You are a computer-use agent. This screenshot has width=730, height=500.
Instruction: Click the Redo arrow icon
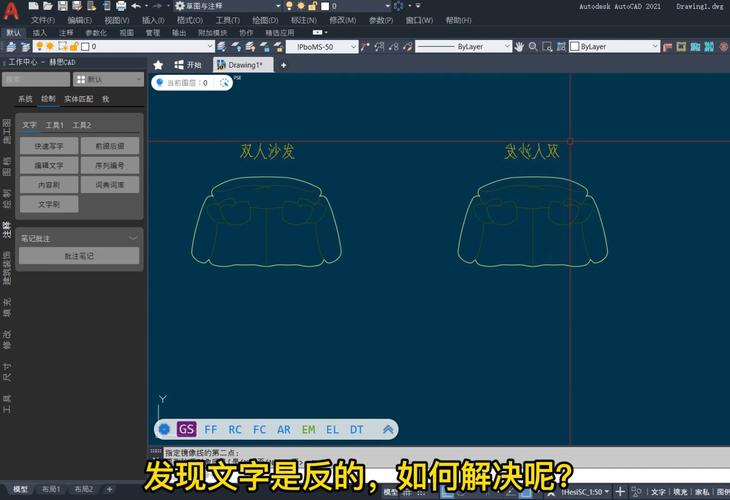click(157, 6)
